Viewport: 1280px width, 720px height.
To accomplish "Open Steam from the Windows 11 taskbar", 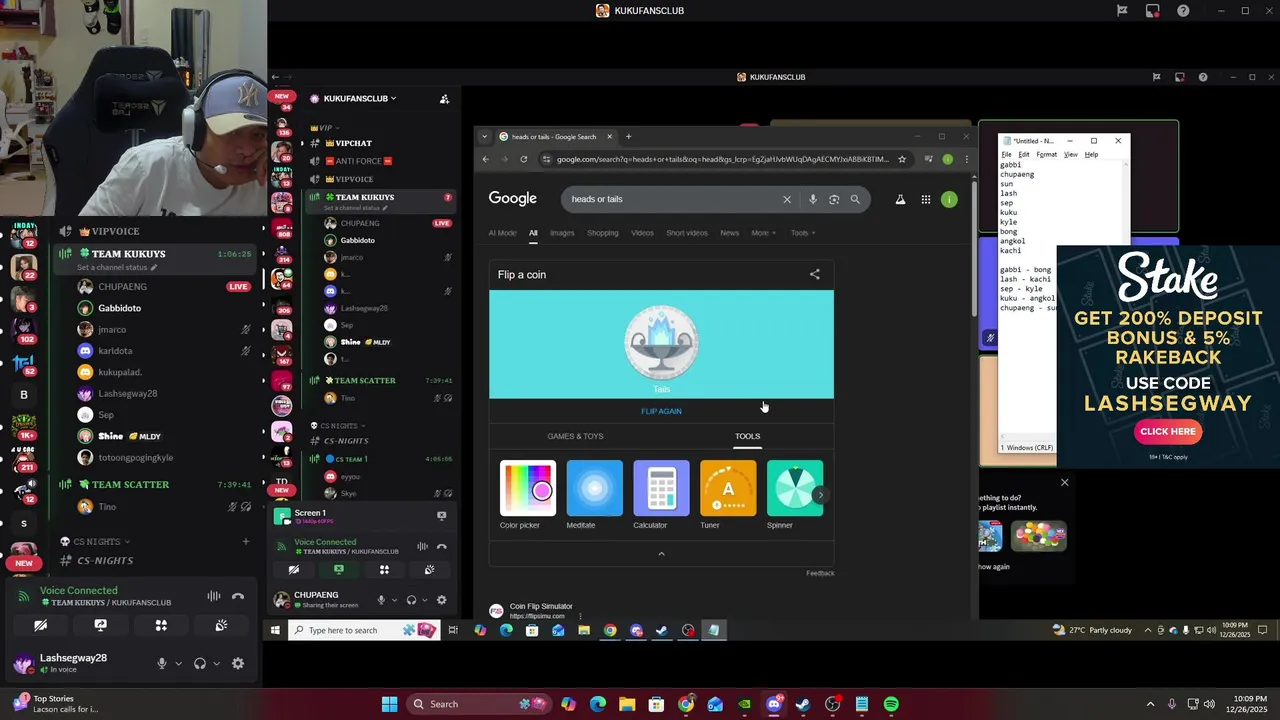I will pos(802,704).
